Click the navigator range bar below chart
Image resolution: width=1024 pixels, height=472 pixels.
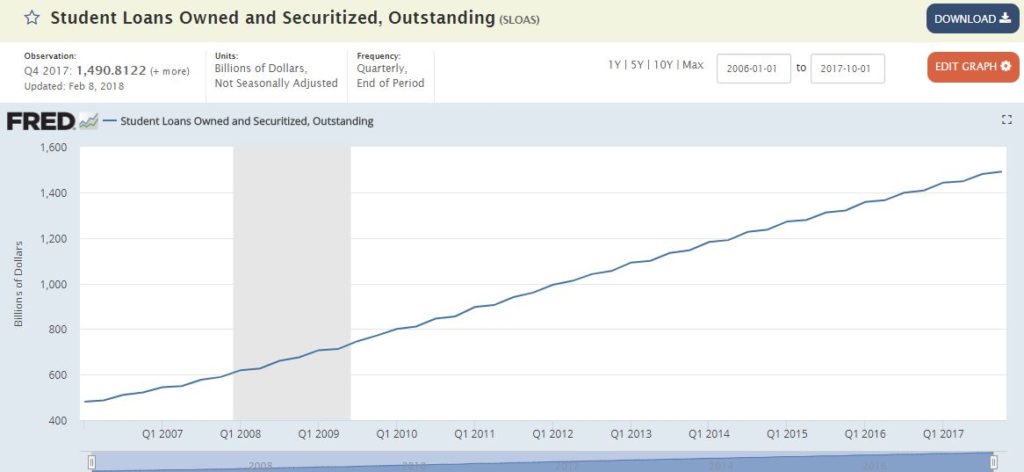[x=543, y=462]
